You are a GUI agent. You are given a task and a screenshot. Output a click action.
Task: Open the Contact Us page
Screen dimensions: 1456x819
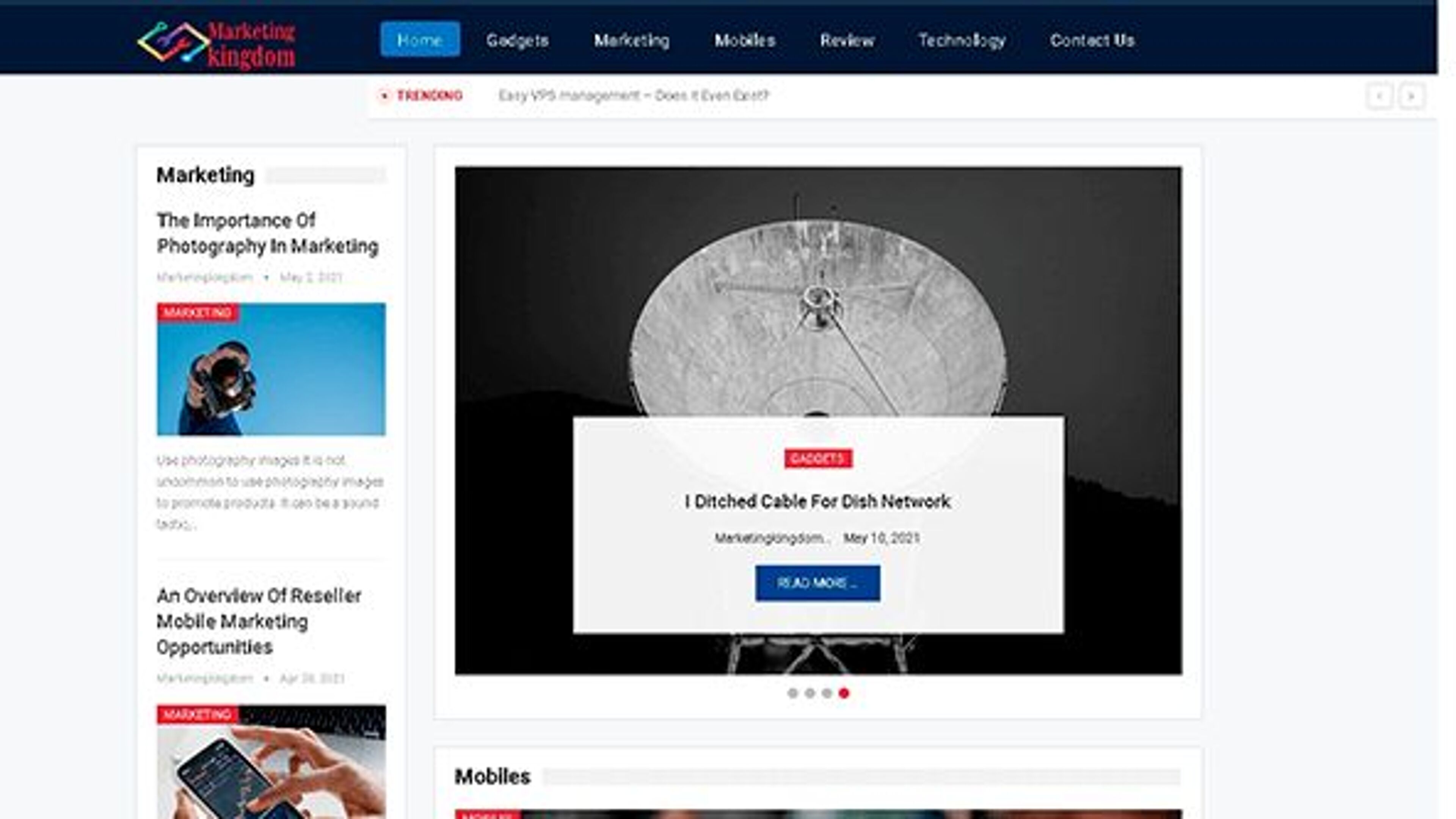click(1092, 40)
